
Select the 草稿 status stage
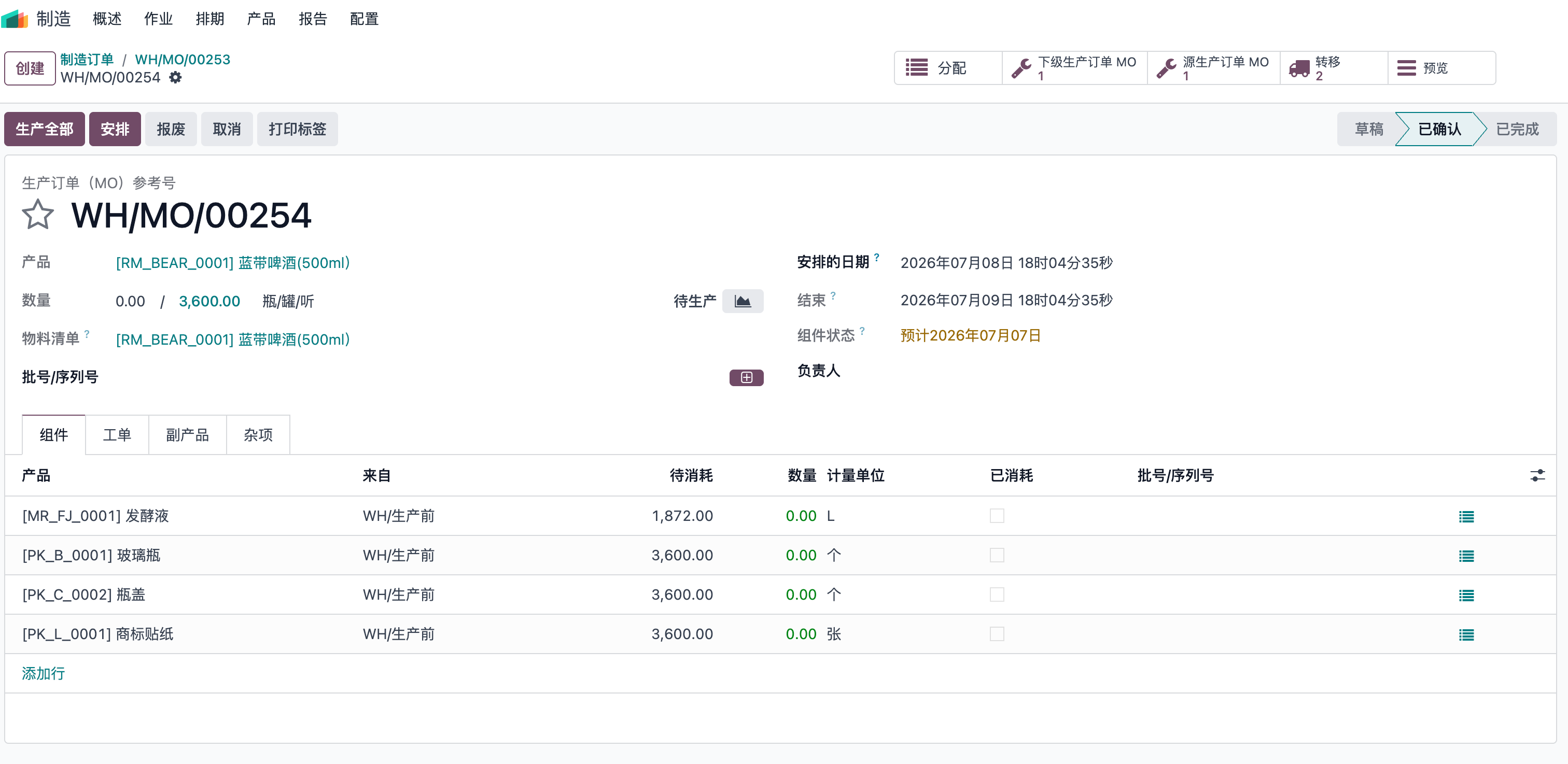pos(1368,129)
